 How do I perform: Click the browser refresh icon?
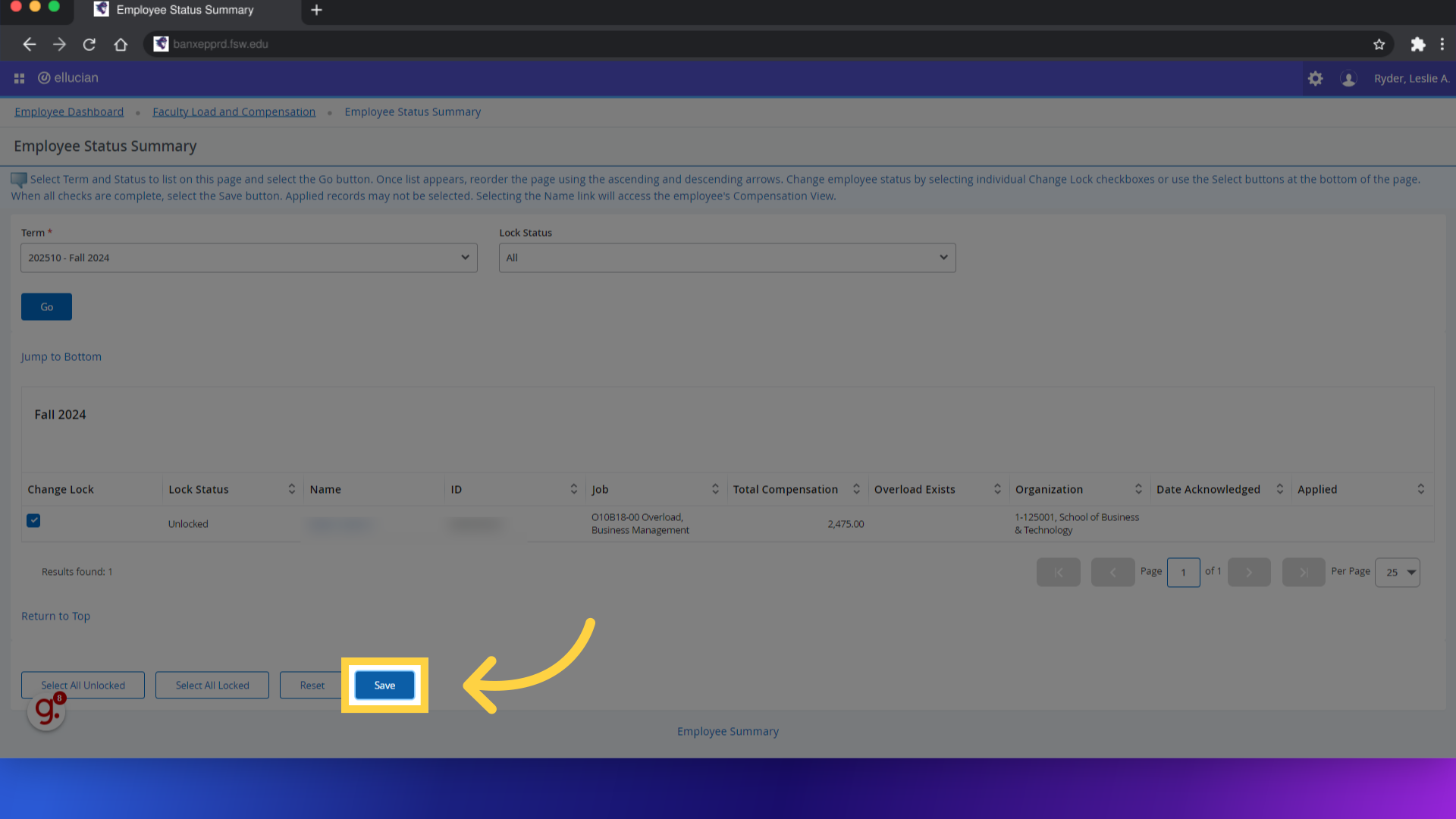click(x=90, y=44)
